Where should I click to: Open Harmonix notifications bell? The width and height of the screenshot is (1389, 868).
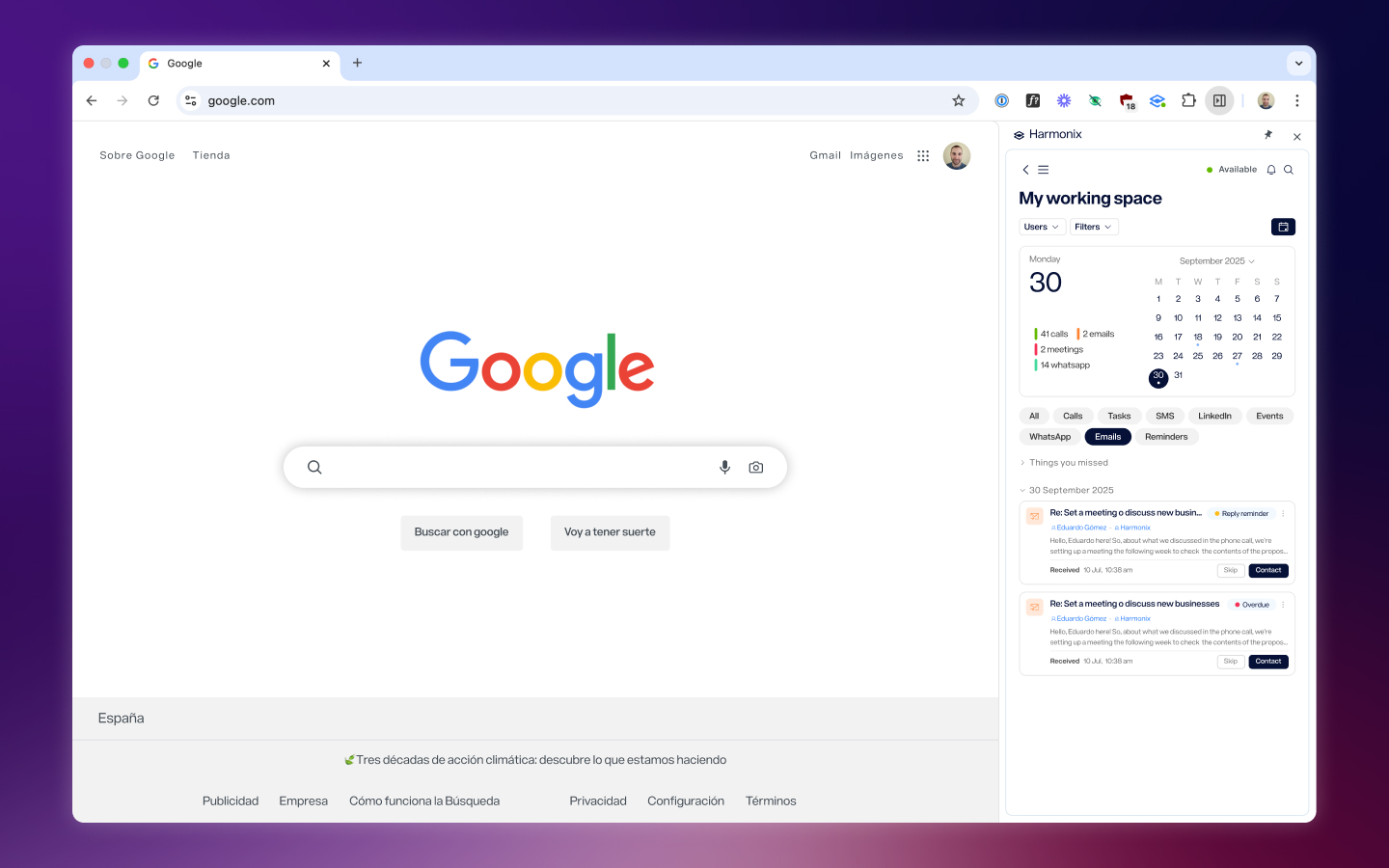coord(1271,170)
